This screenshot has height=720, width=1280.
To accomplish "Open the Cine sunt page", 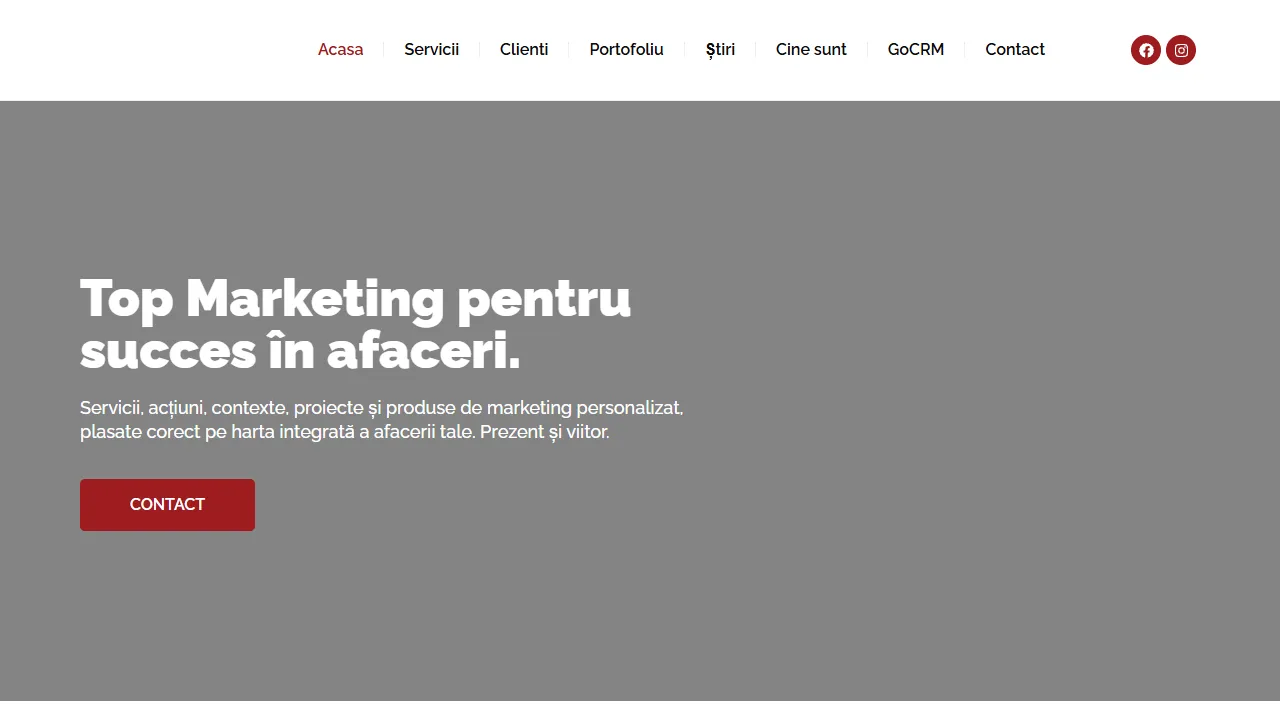I will click(x=811, y=49).
